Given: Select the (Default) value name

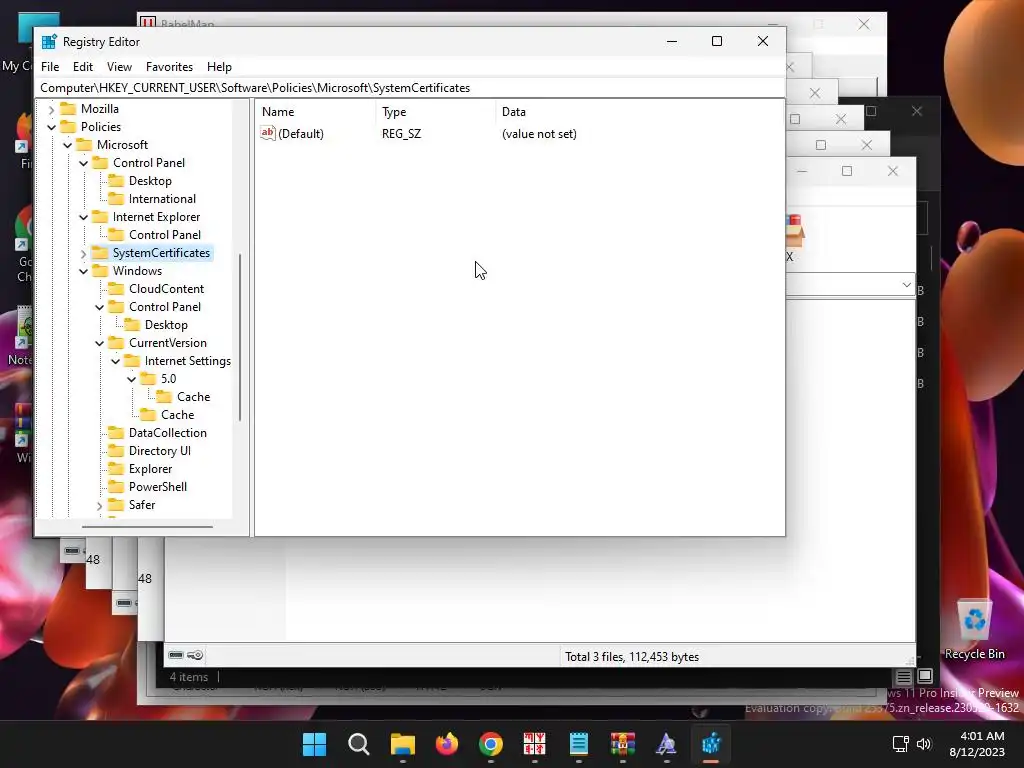Looking at the screenshot, I should [301, 134].
